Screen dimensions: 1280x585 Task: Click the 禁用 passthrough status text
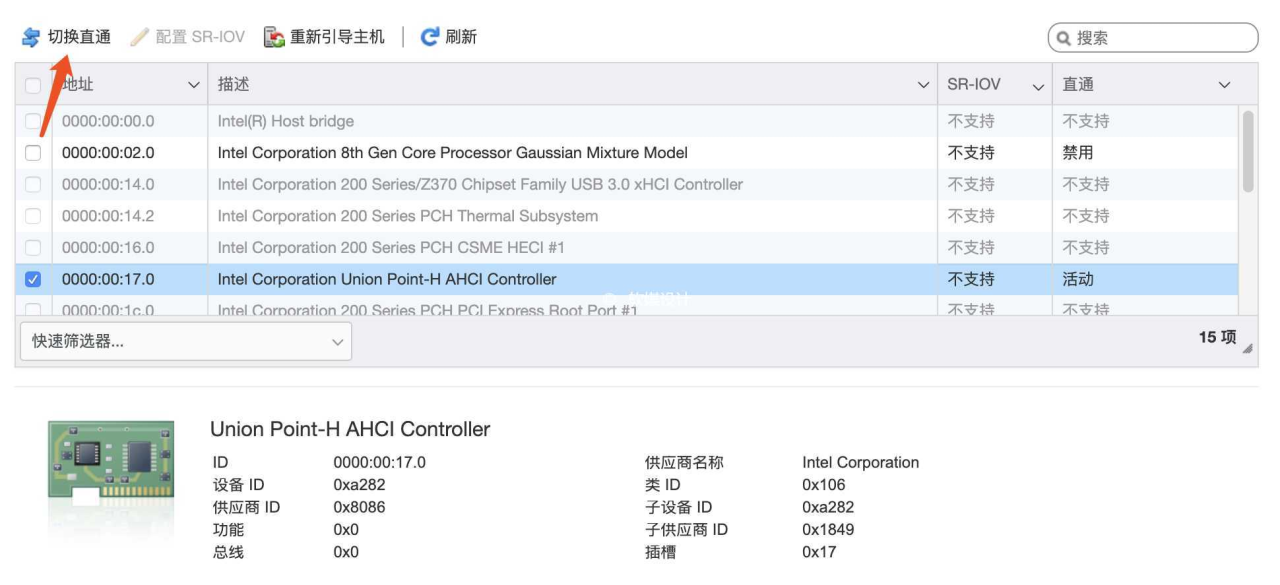click(x=1075, y=152)
